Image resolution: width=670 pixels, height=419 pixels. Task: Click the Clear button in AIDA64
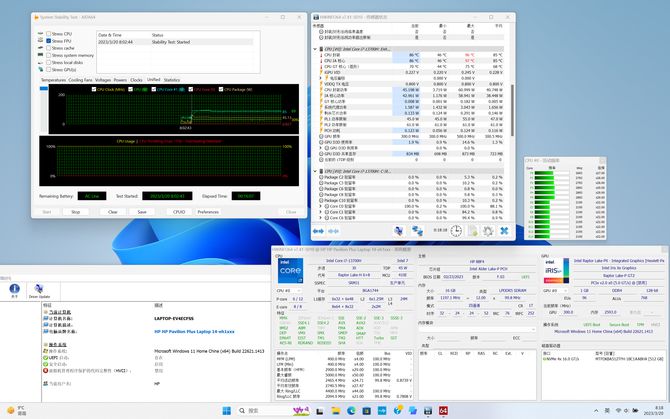[x=113, y=212]
